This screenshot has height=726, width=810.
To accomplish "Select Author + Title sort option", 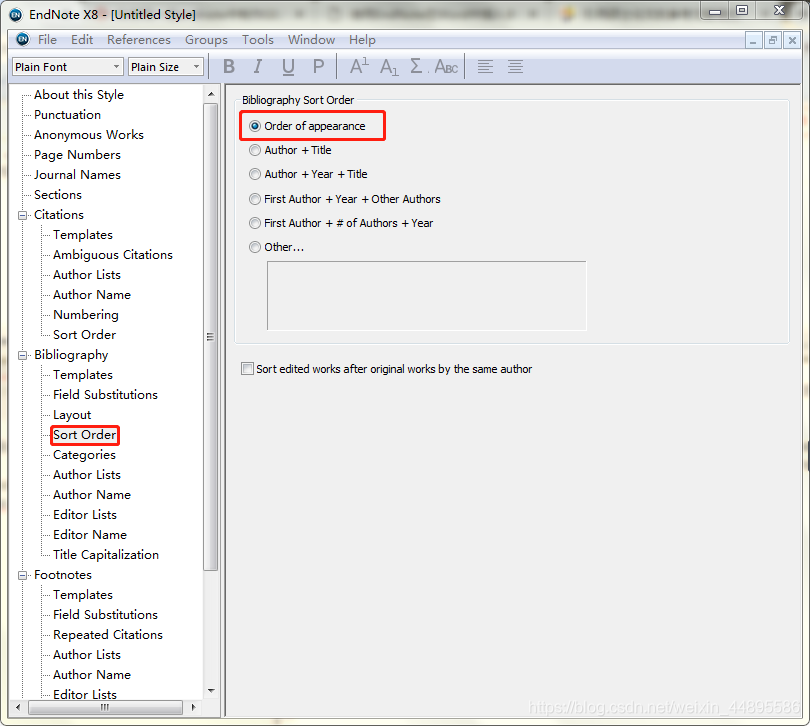I will pos(255,150).
